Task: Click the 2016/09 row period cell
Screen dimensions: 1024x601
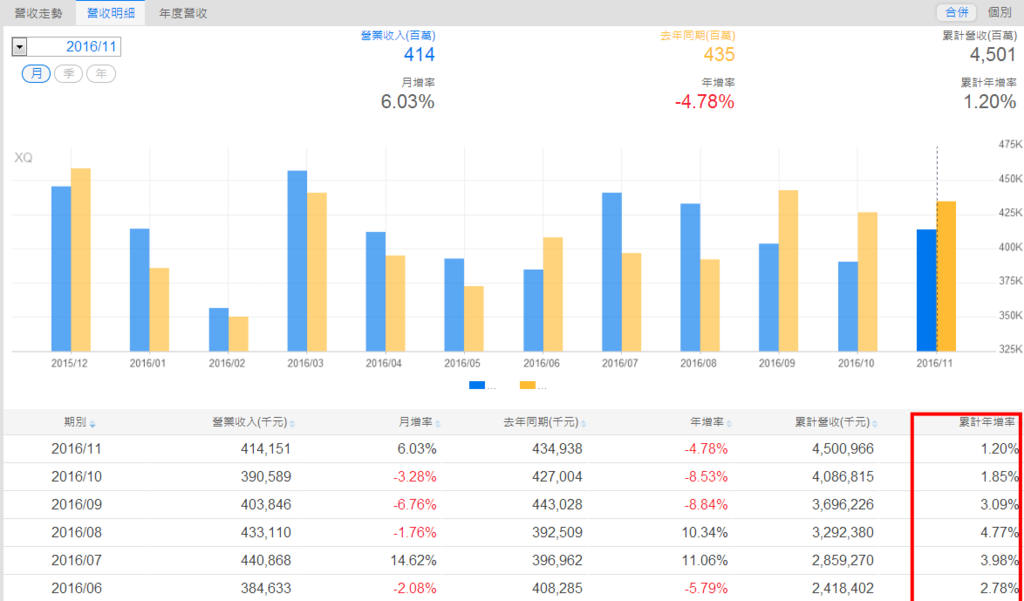Action: pyautogui.click(x=76, y=505)
